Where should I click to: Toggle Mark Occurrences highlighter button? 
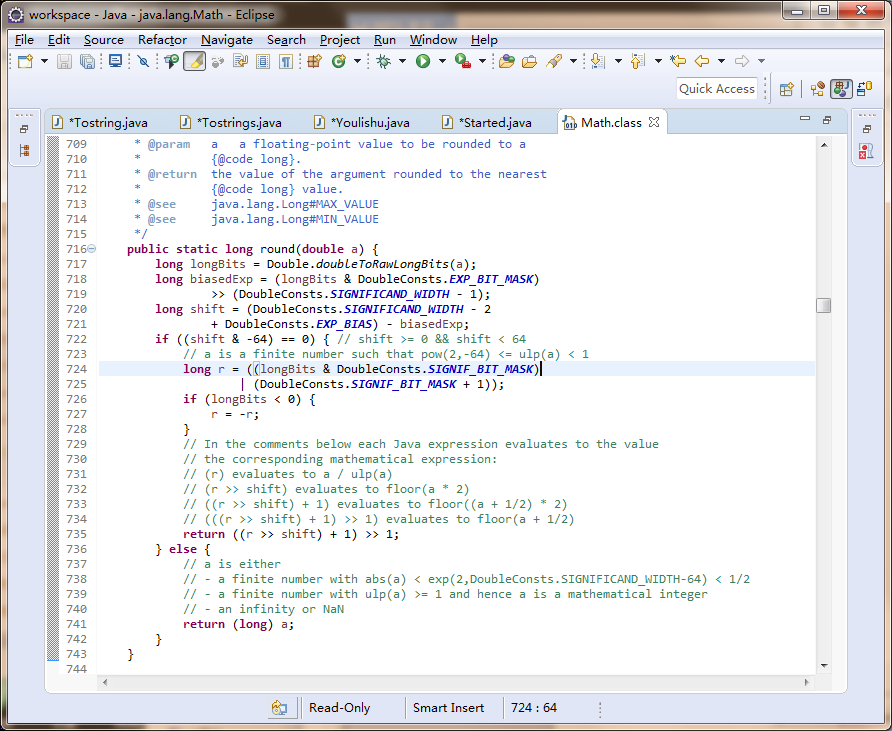[194, 61]
